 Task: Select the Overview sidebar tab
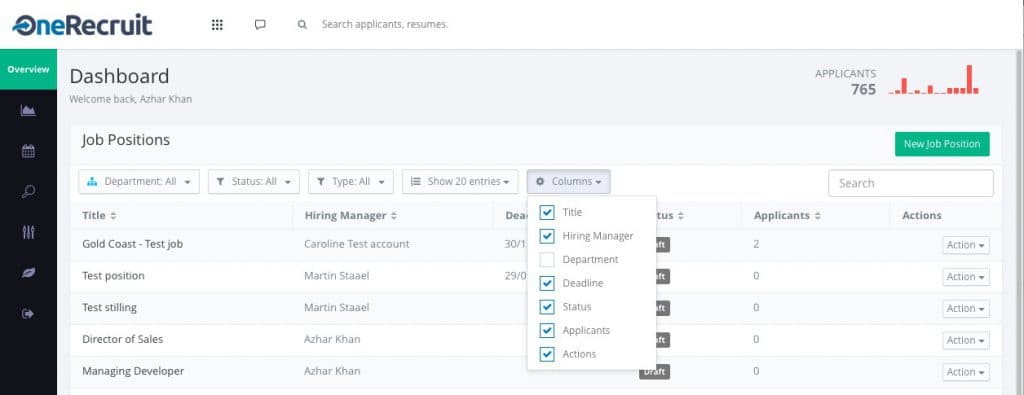point(28,69)
